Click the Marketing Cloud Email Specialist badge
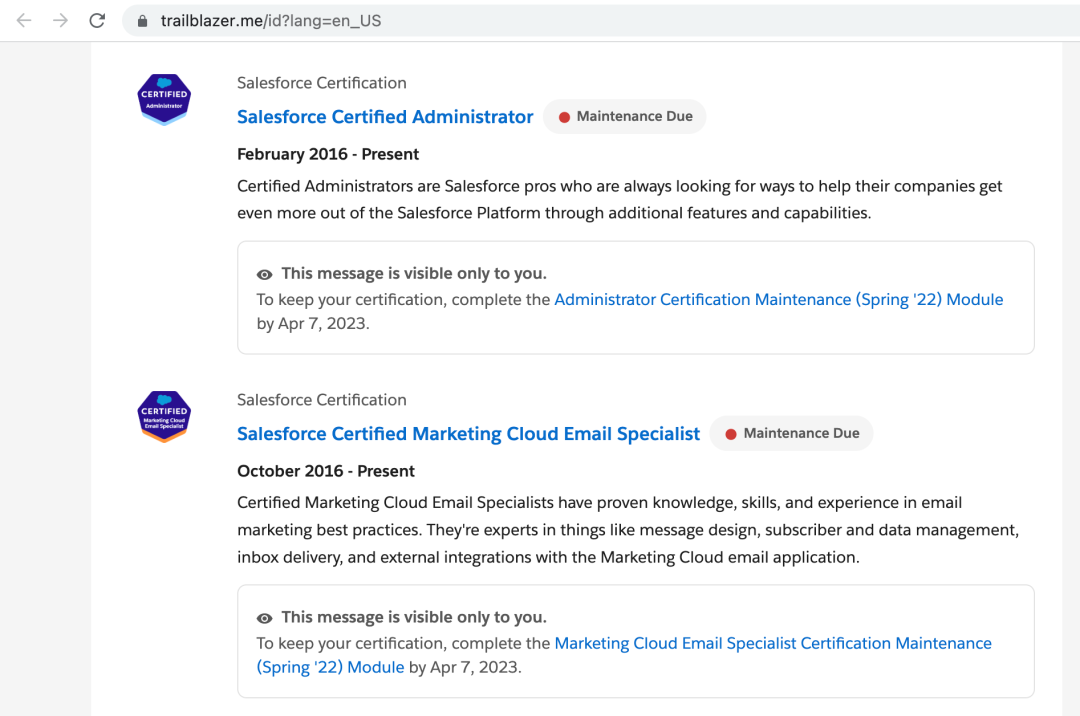 coord(164,417)
